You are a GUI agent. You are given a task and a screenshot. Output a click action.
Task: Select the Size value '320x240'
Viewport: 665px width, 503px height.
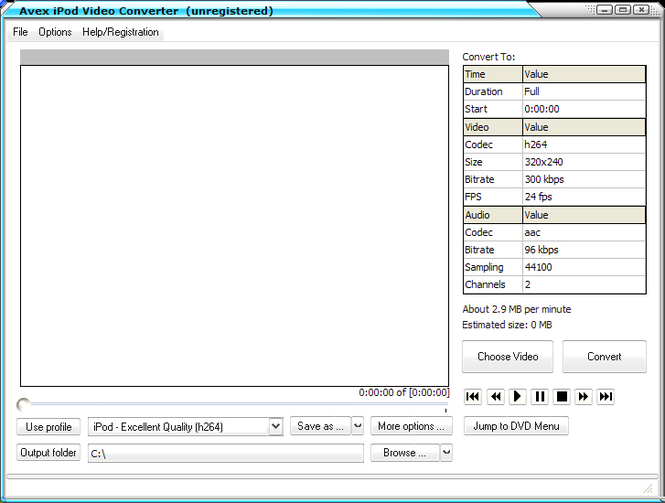(x=584, y=162)
